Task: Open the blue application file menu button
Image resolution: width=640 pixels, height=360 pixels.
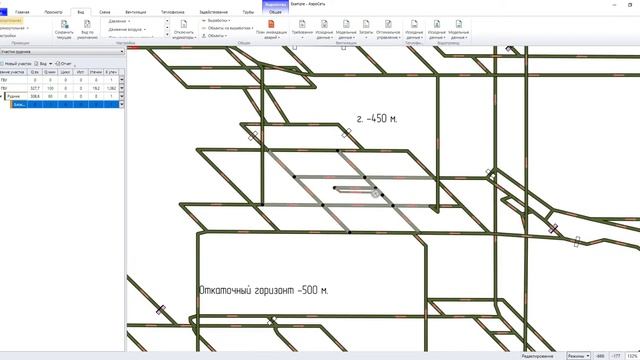Action: pos(3,12)
